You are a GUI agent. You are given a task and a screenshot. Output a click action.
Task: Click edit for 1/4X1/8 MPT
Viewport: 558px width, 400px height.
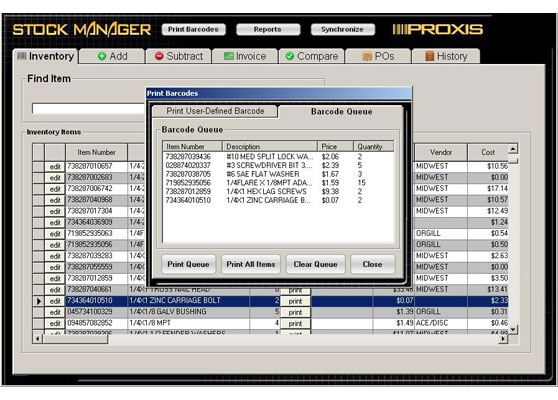pos(55,323)
